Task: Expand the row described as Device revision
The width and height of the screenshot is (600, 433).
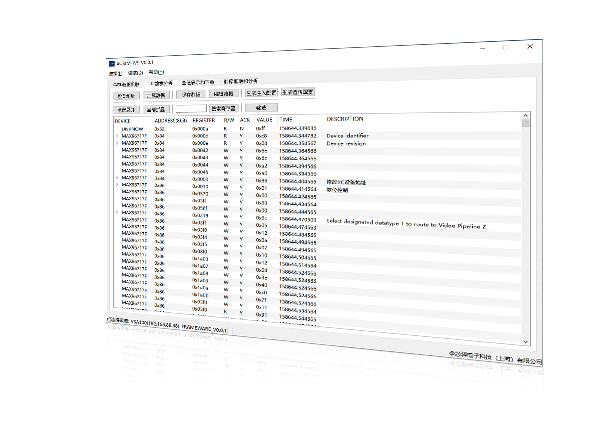Action: 117,143
